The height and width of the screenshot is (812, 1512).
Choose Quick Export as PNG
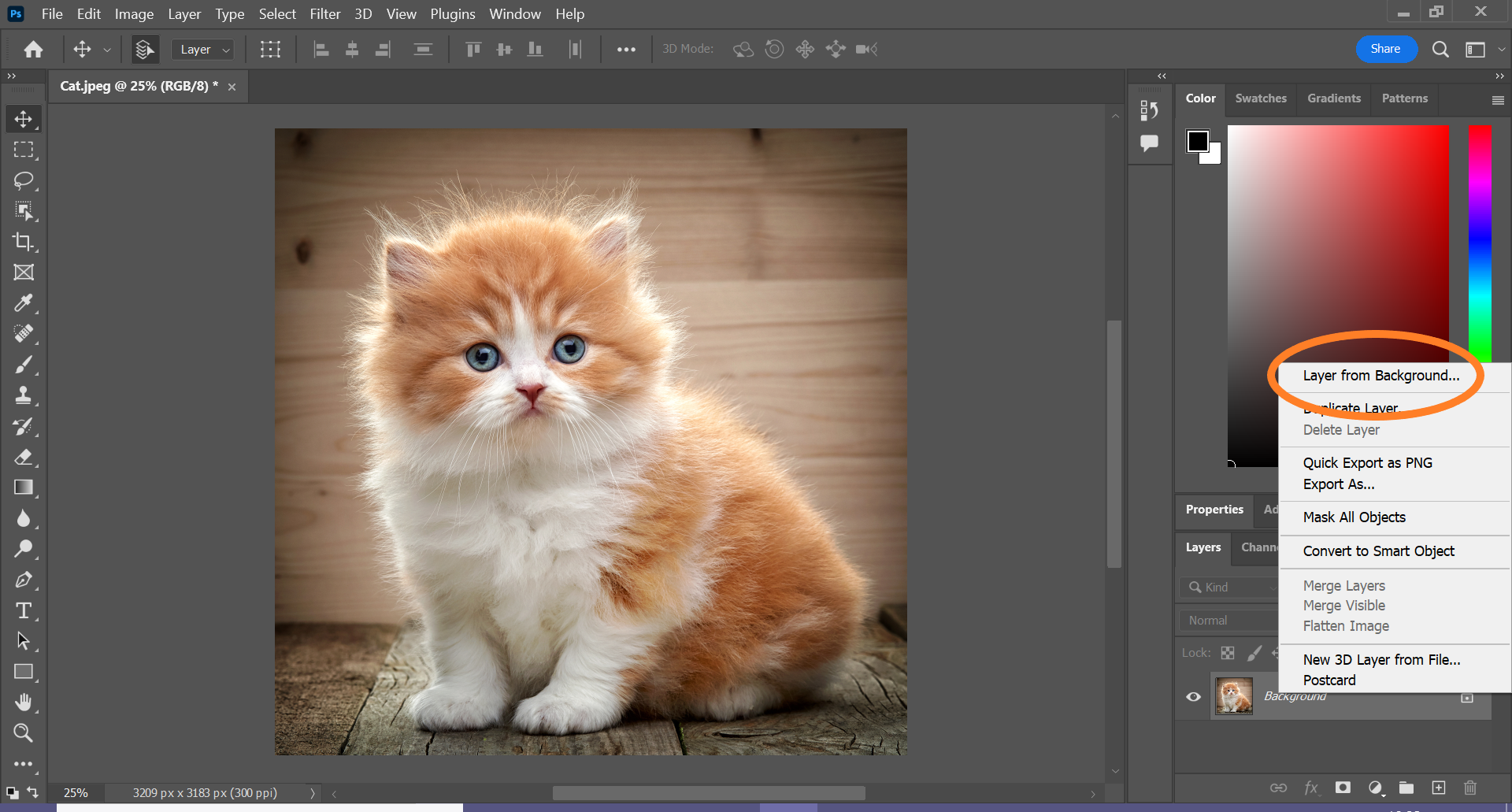(x=1368, y=463)
